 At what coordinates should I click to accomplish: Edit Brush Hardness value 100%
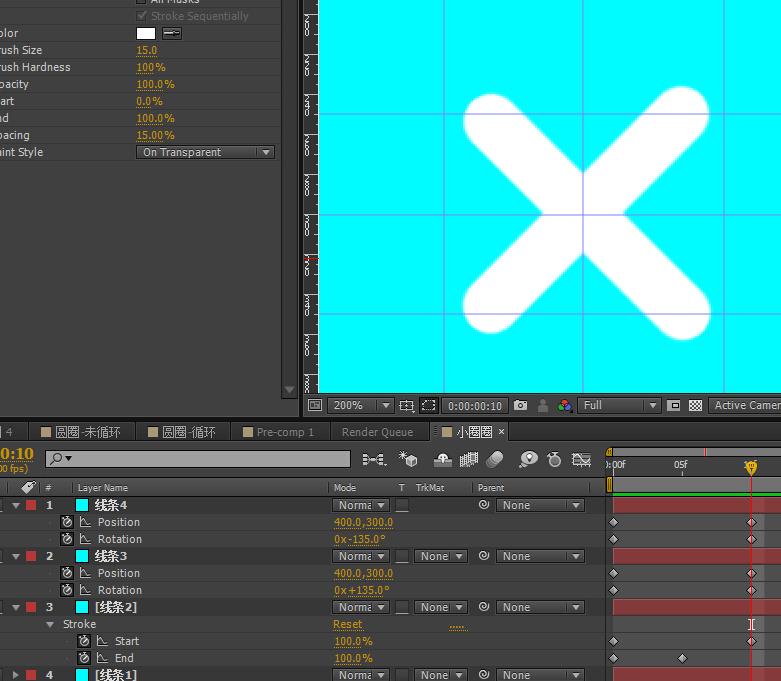coord(150,67)
